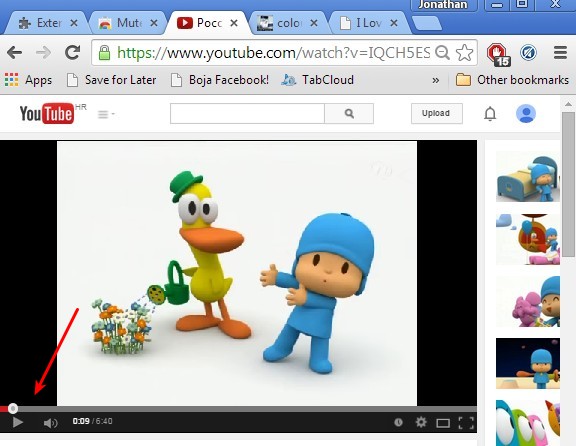Viewport: 576px width, 446px height.
Task: Bookmark this page with the star icon
Action: 464,53
